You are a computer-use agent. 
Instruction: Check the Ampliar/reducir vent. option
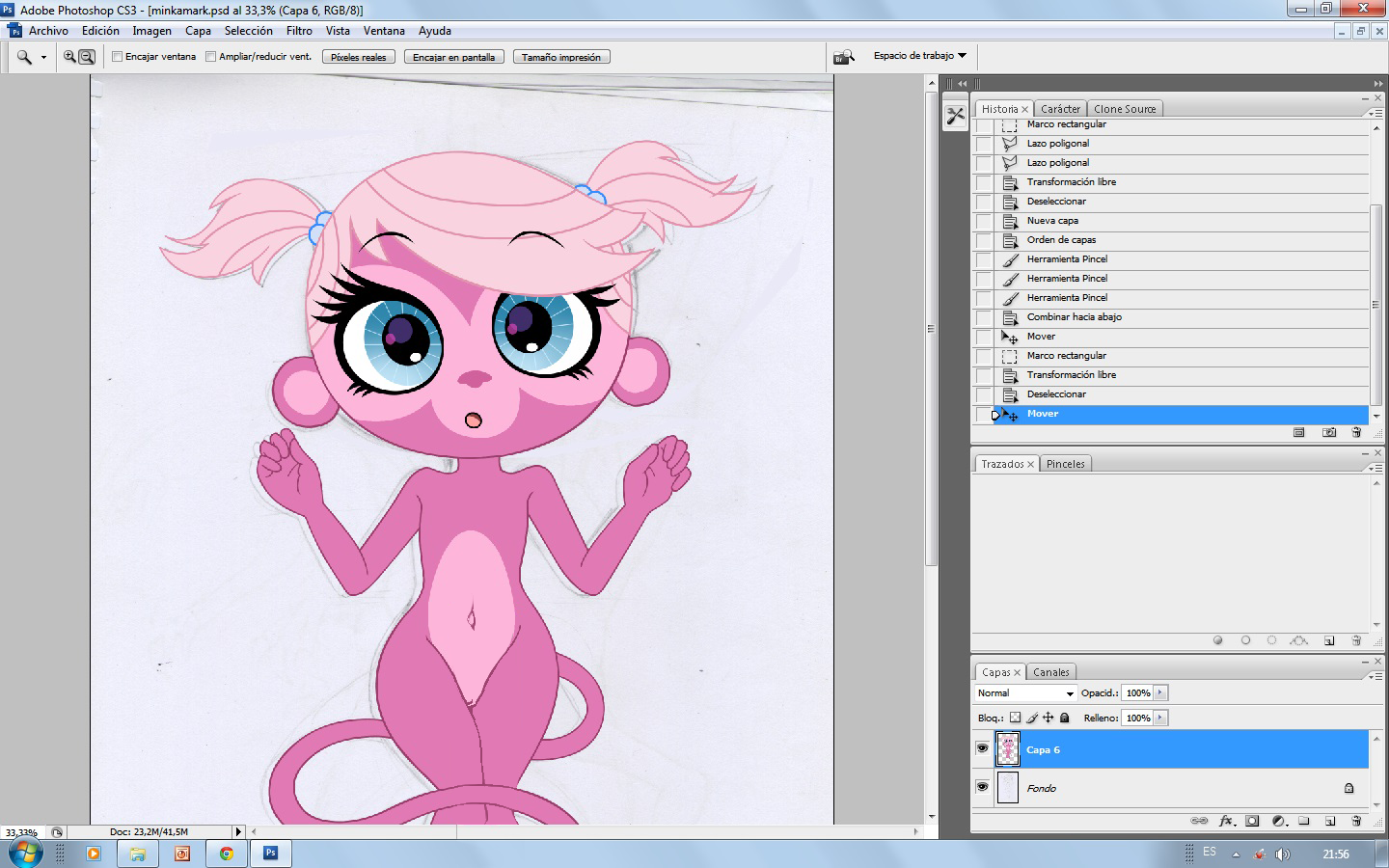(x=211, y=57)
